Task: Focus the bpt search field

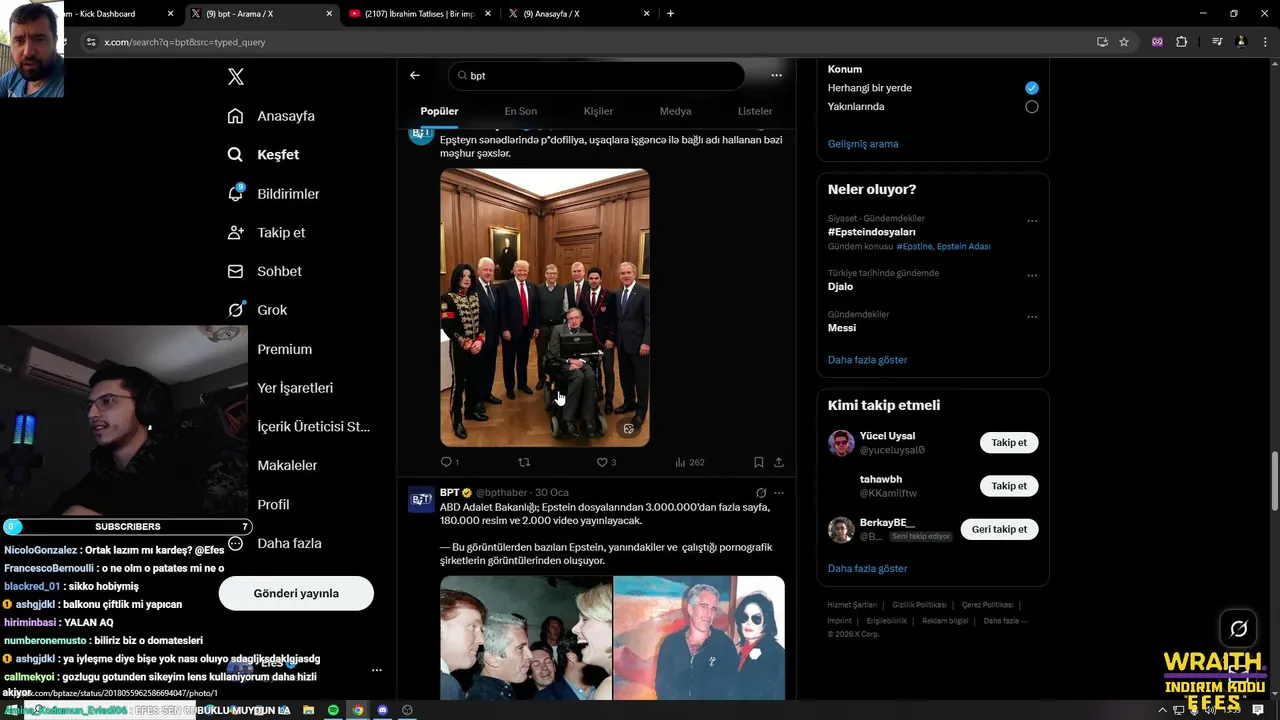Action: click(597, 75)
